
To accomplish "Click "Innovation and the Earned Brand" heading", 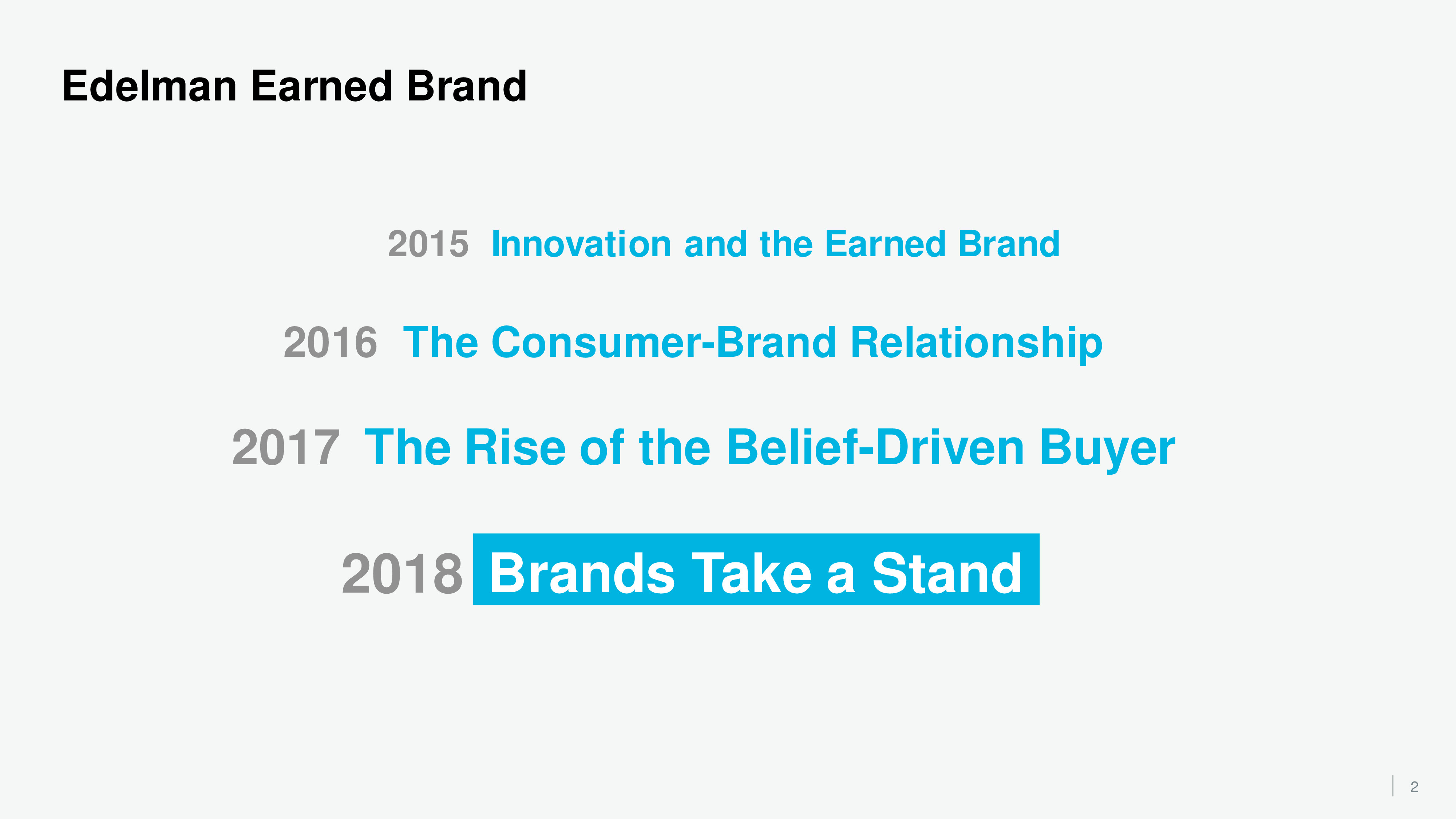I will (775, 244).
